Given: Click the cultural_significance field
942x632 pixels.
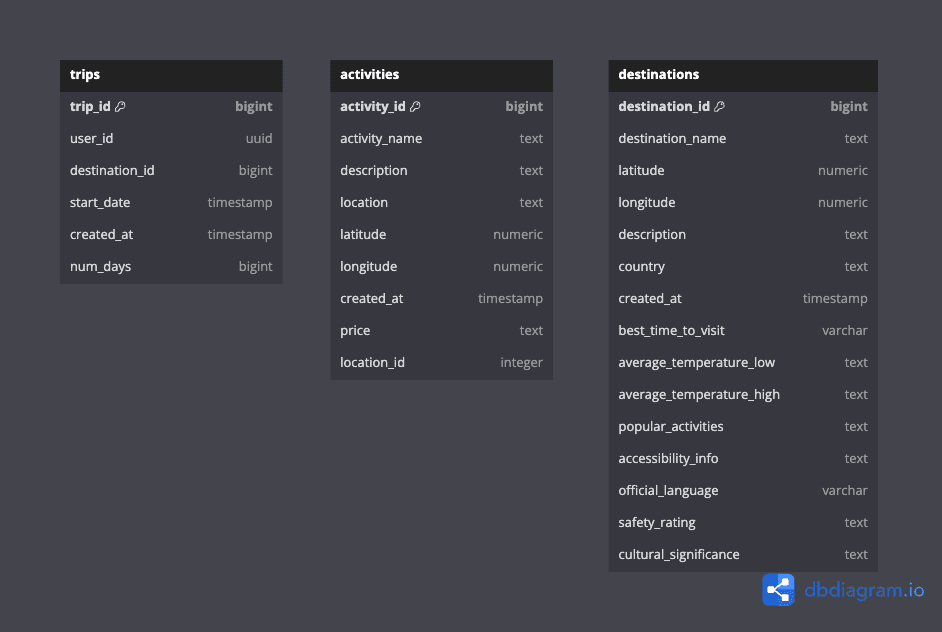Looking at the screenshot, I should pos(743,555).
